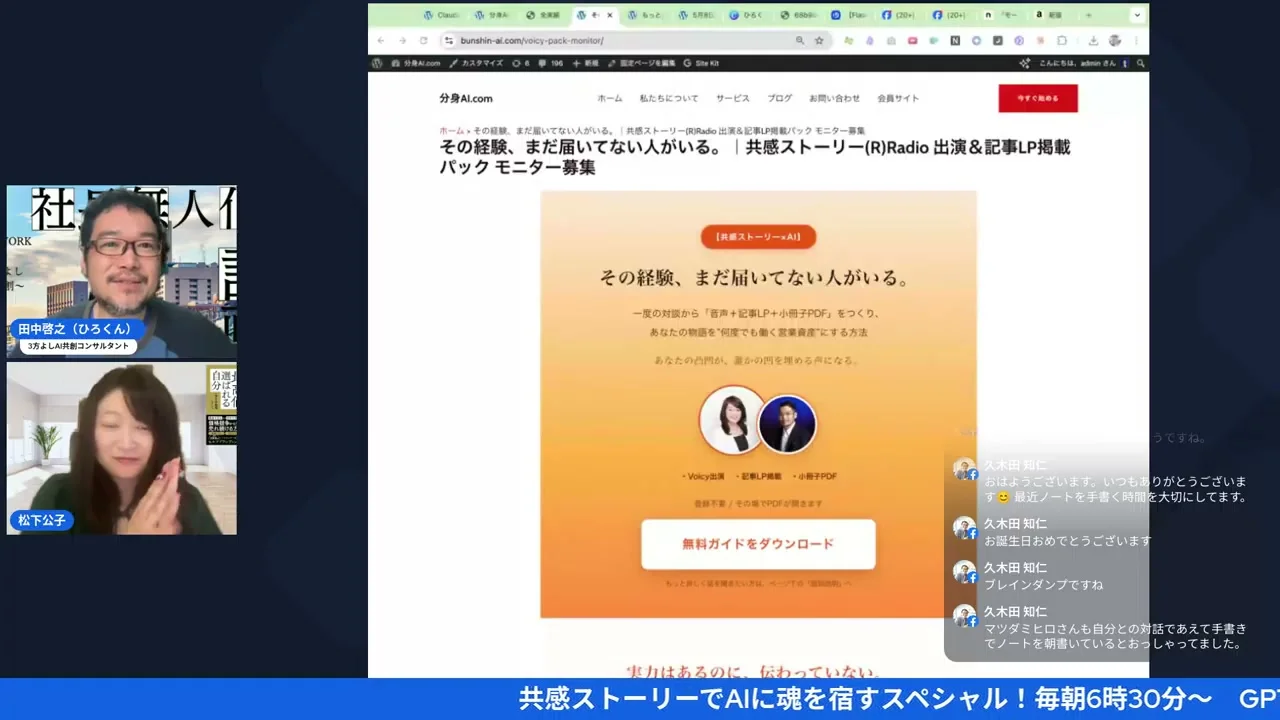Image resolution: width=1280 pixels, height=720 pixels.
Task: Click the WordPress logo in the admin bar
Action: pos(377,63)
